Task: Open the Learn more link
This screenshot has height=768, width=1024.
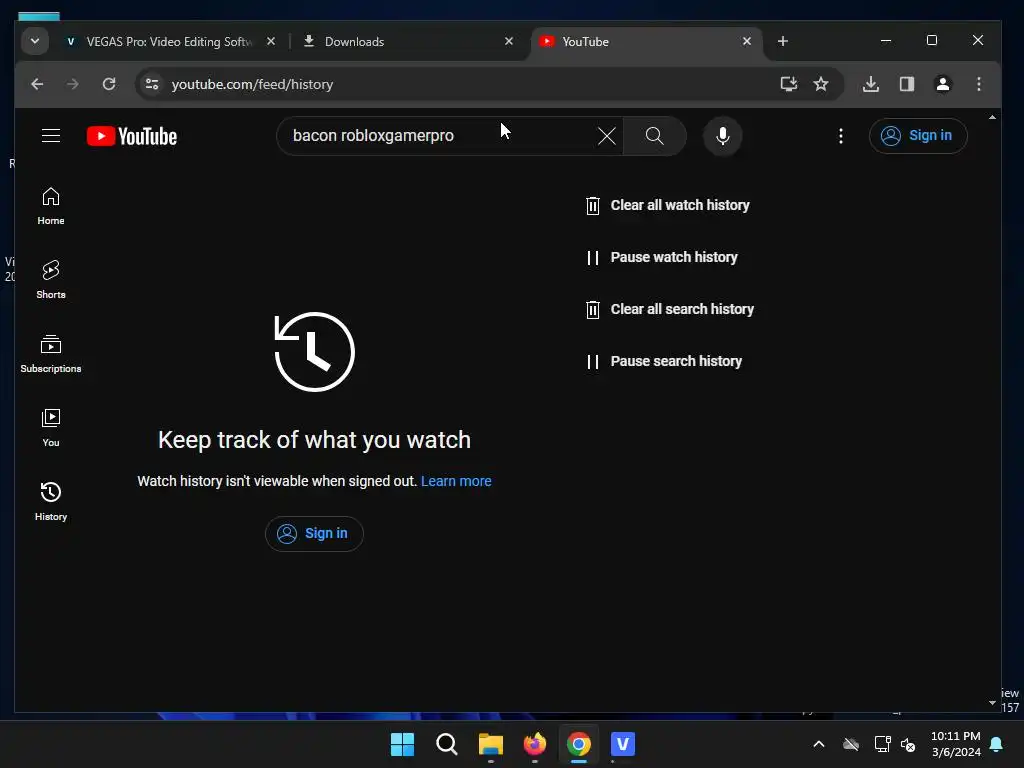Action: (456, 481)
